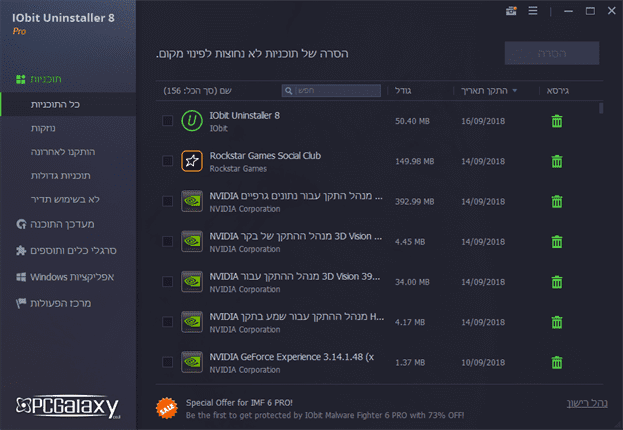Click the הסרה uninstall button
The width and height of the screenshot is (623, 430).
(552, 53)
